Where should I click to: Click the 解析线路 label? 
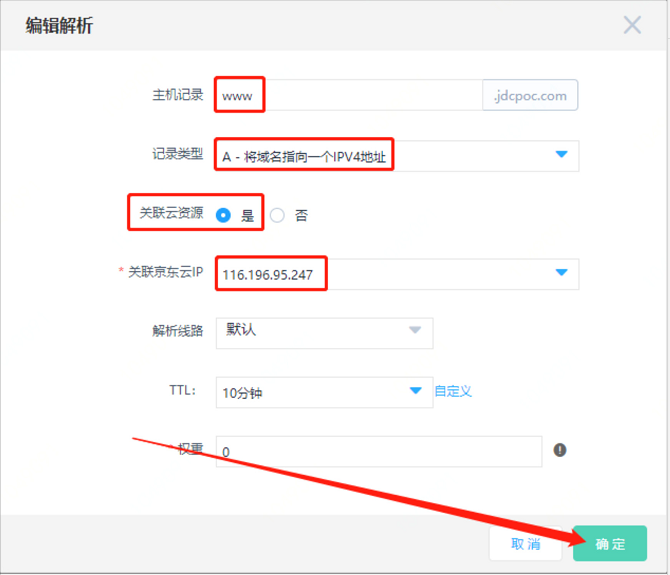[178, 331]
